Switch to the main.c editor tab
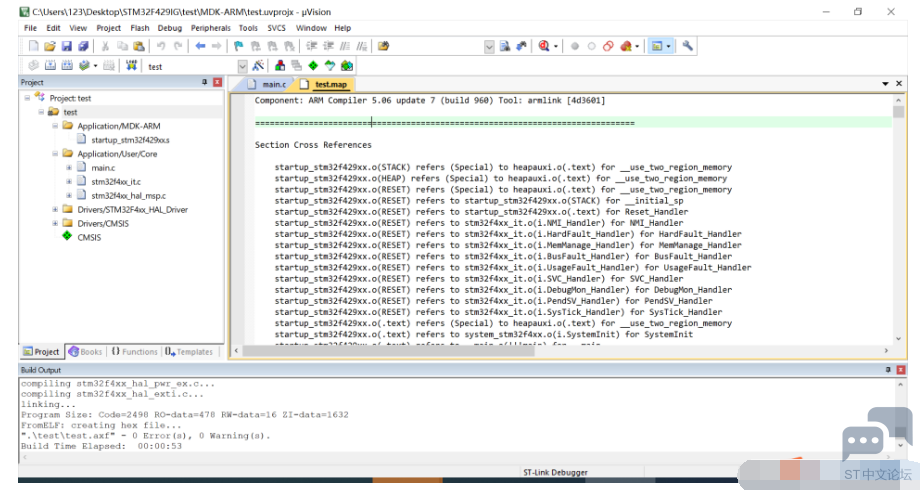The height and width of the screenshot is (490, 921). coord(268,84)
